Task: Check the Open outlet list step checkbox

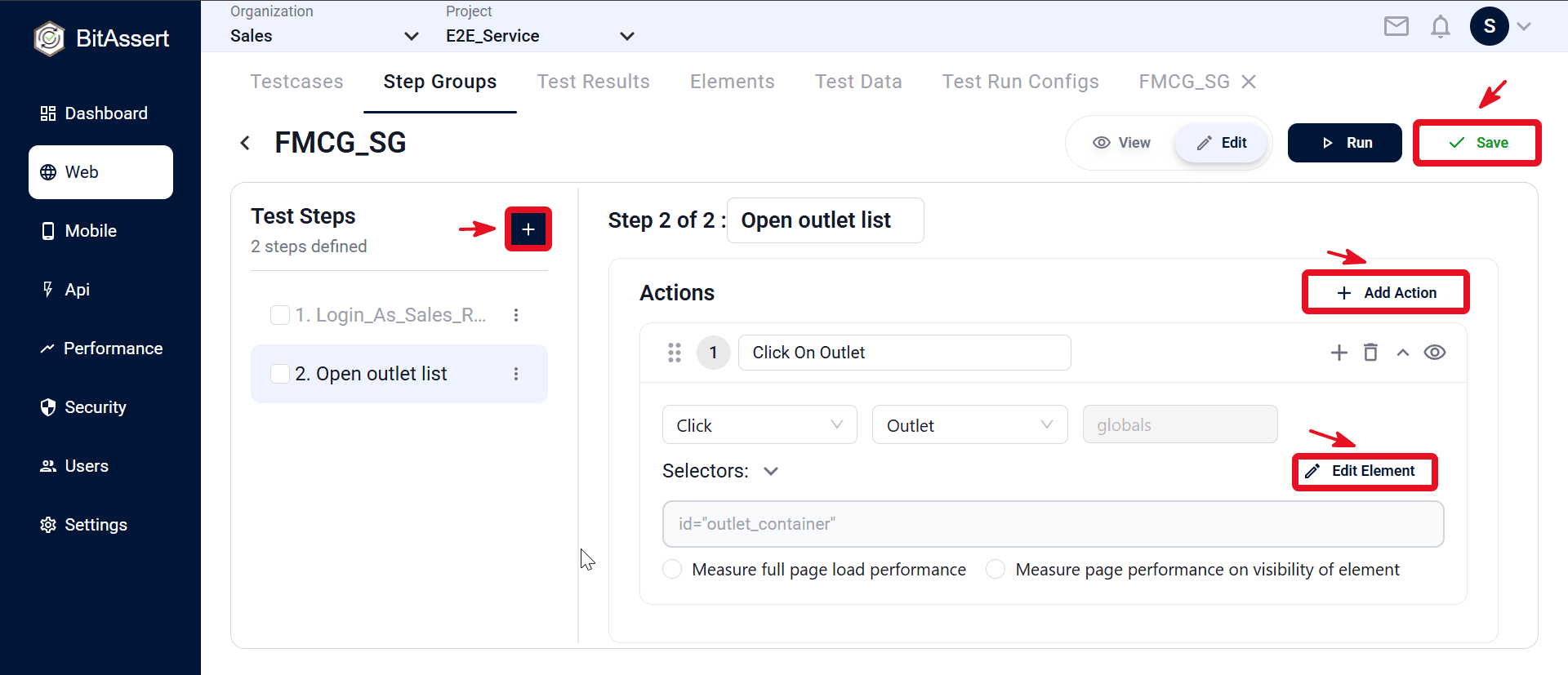Action: coord(280,374)
